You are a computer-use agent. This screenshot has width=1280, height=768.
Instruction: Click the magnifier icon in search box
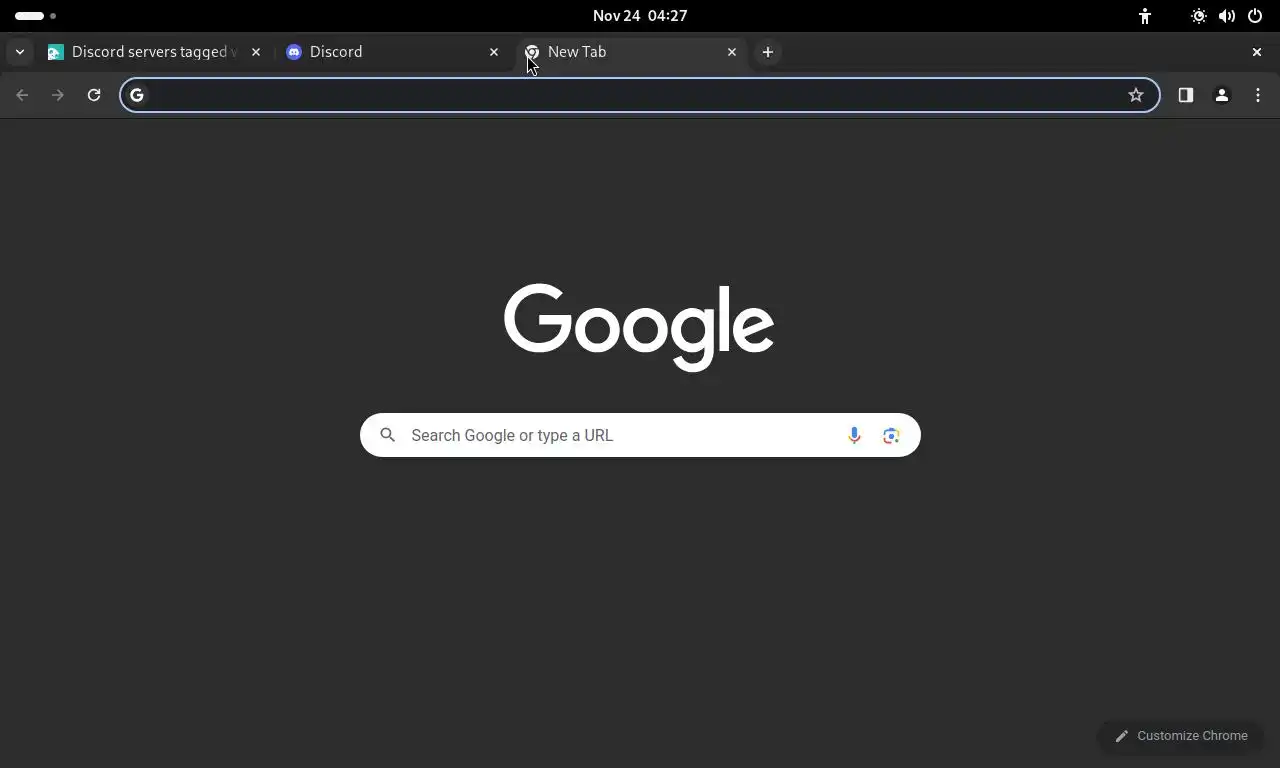click(x=388, y=435)
